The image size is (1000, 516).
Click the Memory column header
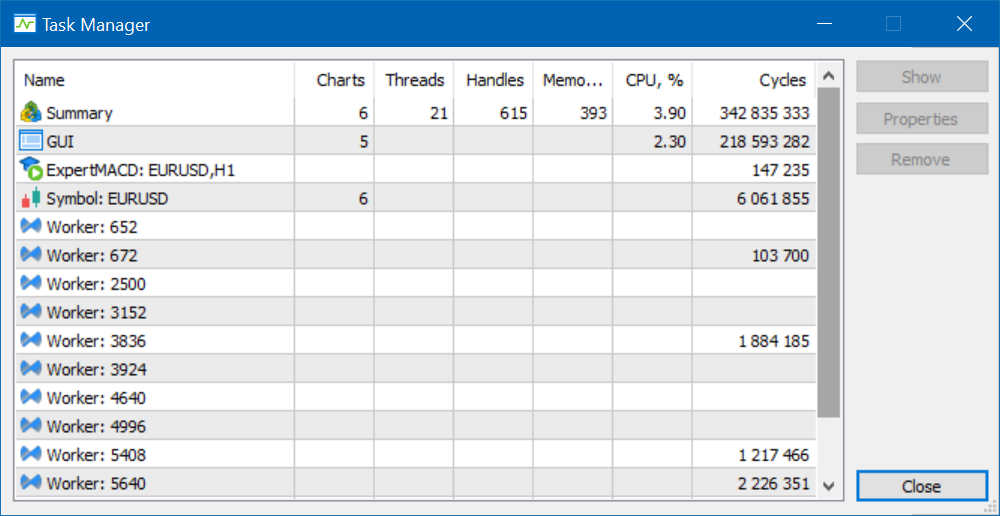[x=573, y=80]
